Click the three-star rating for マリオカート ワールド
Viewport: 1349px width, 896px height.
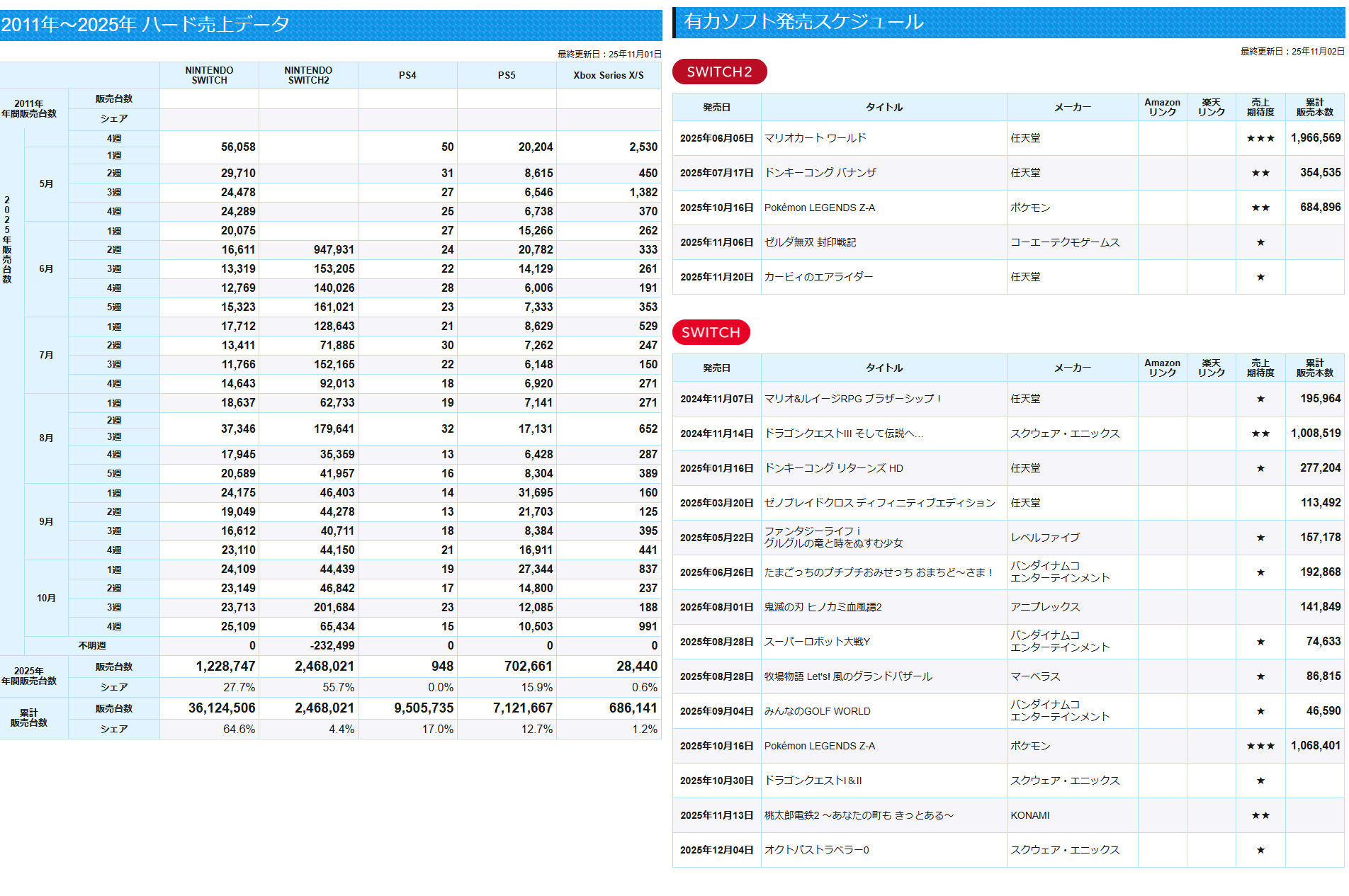pos(1260,138)
